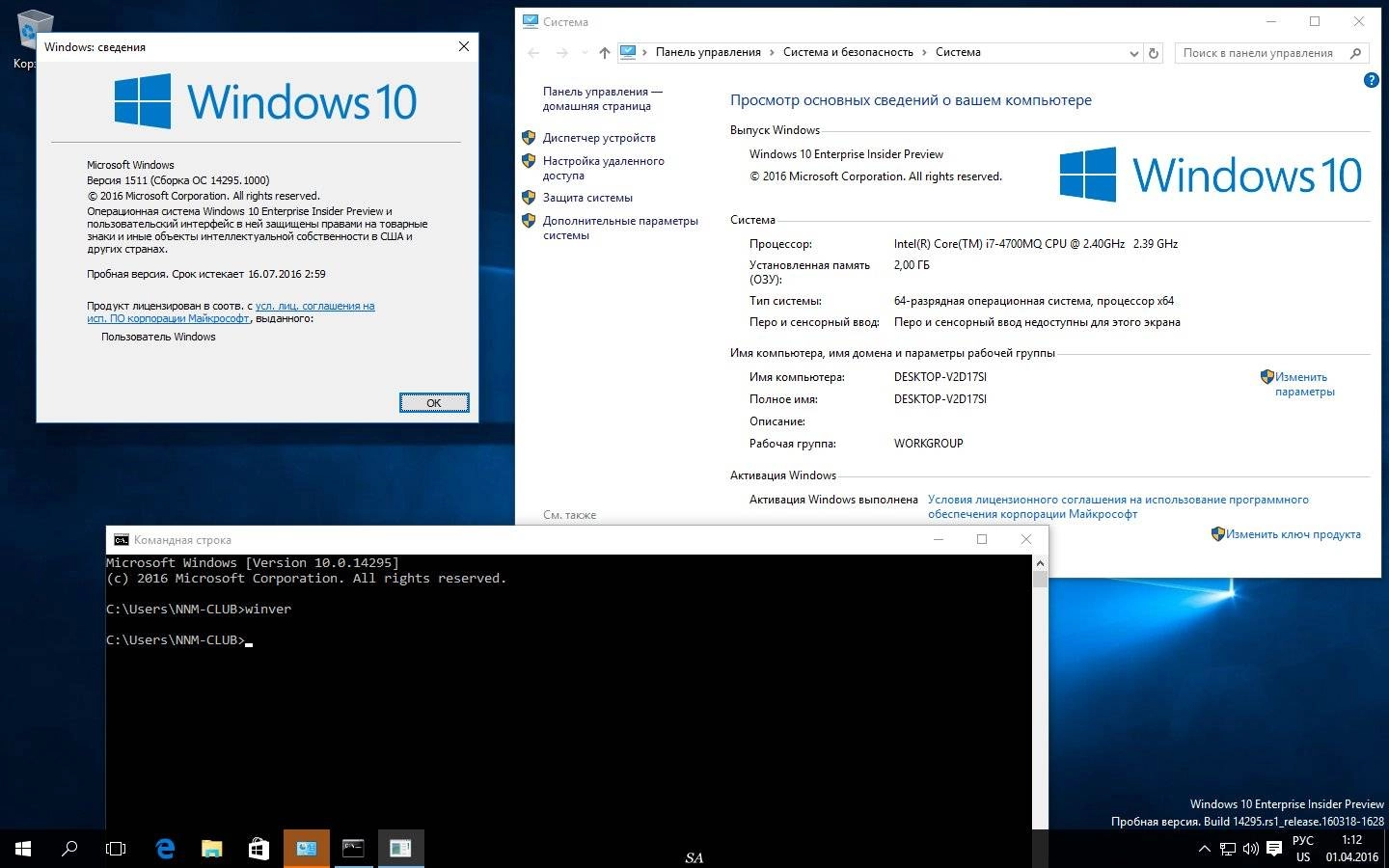
Task: Click OK in the Windows: сведения dialog
Action: pos(434,403)
